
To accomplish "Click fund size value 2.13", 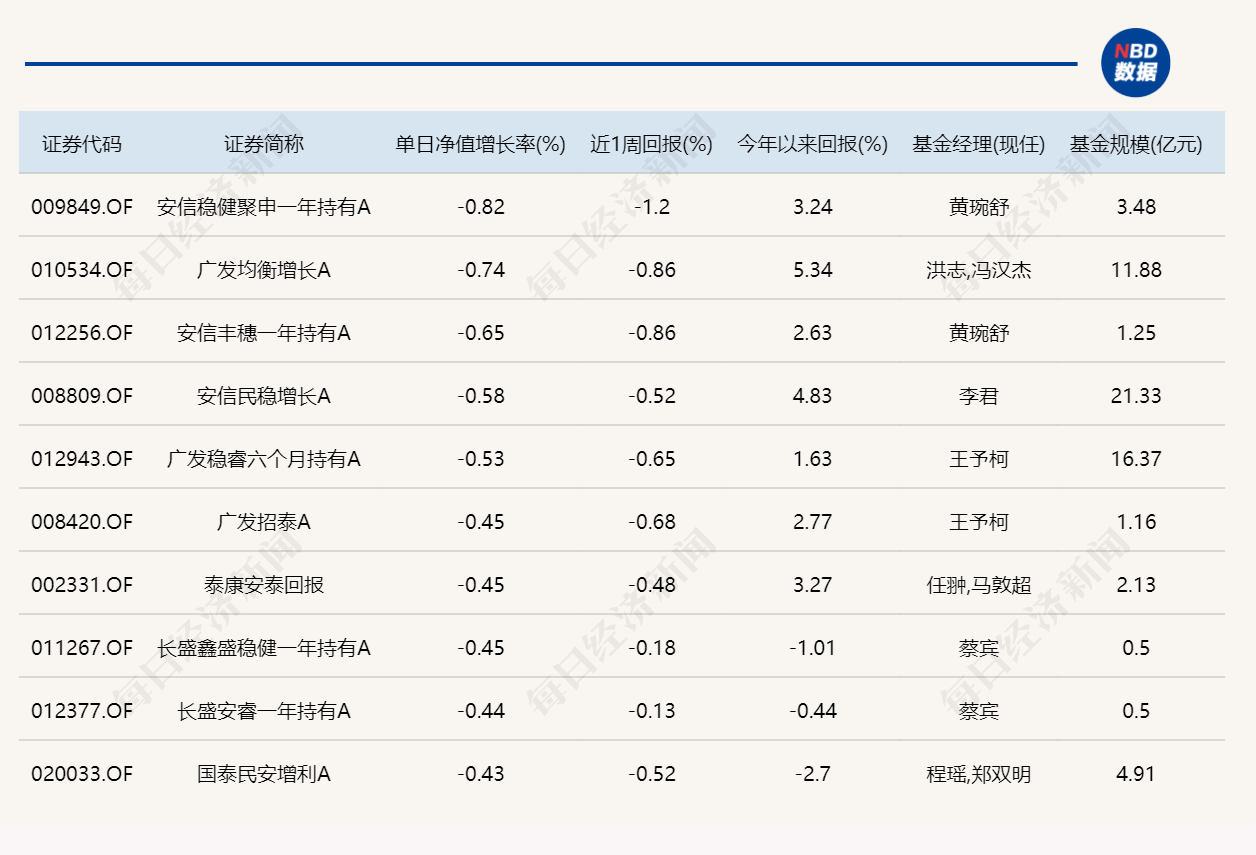I will point(1136,585).
